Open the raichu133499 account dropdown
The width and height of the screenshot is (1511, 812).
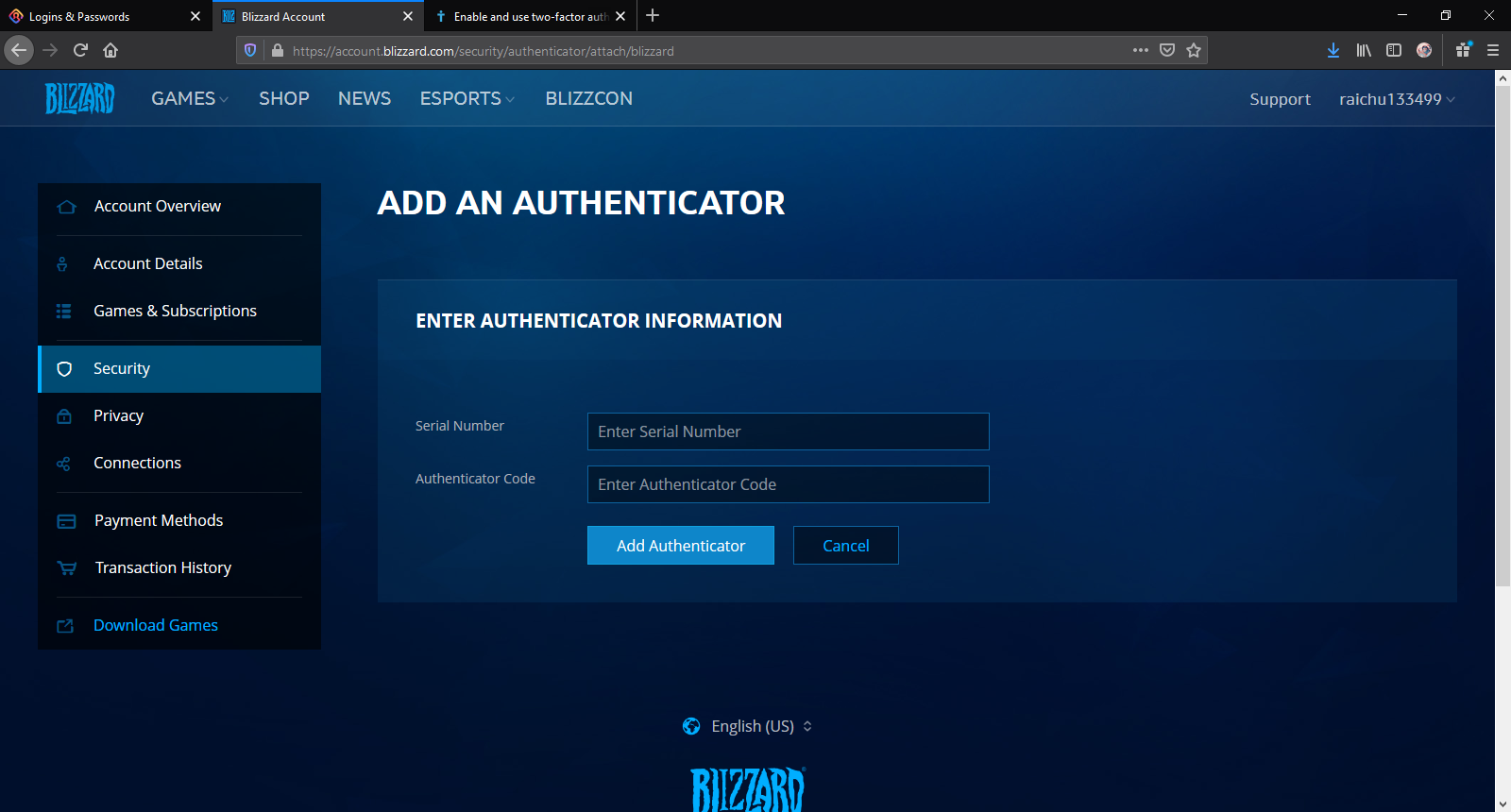1397,99
